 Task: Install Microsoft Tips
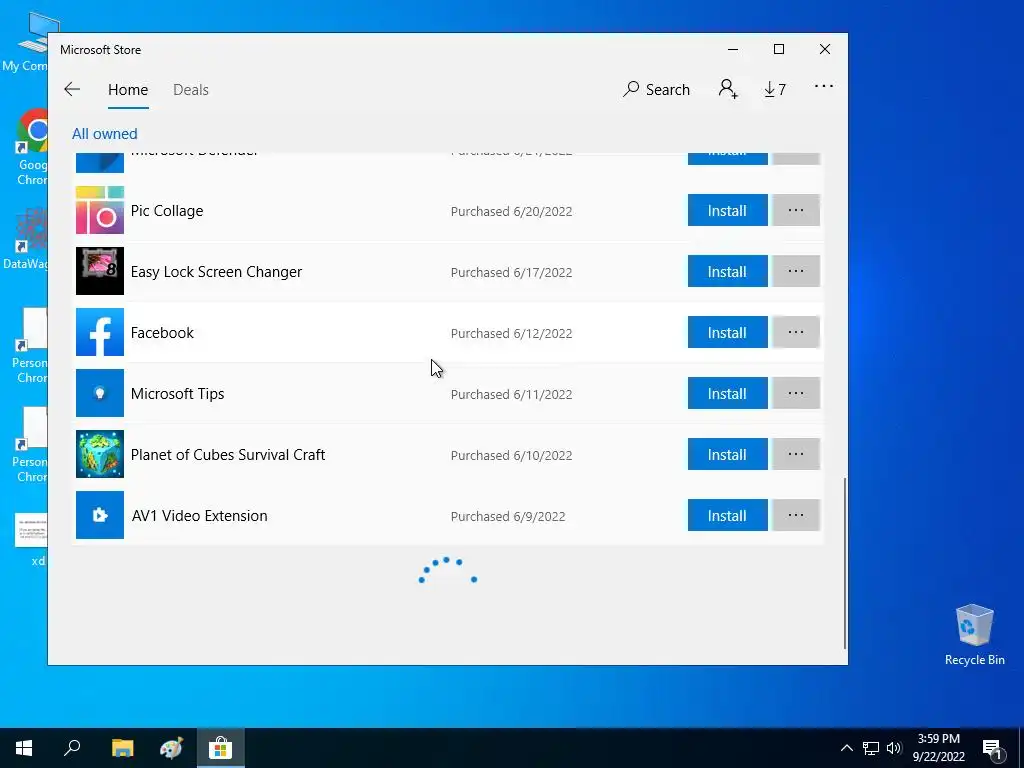point(728,393)
